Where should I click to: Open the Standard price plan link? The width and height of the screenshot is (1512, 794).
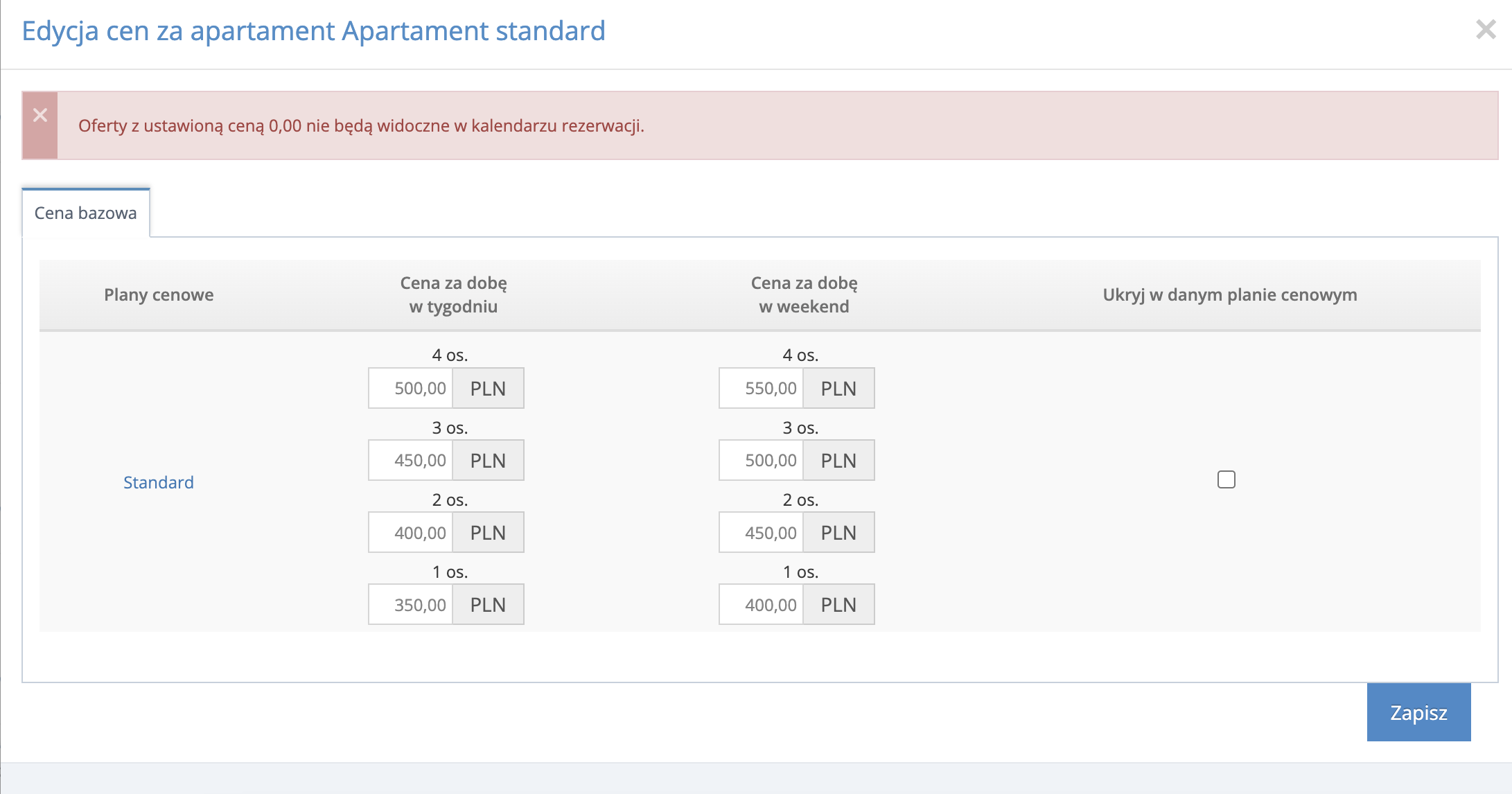[158, 482]
